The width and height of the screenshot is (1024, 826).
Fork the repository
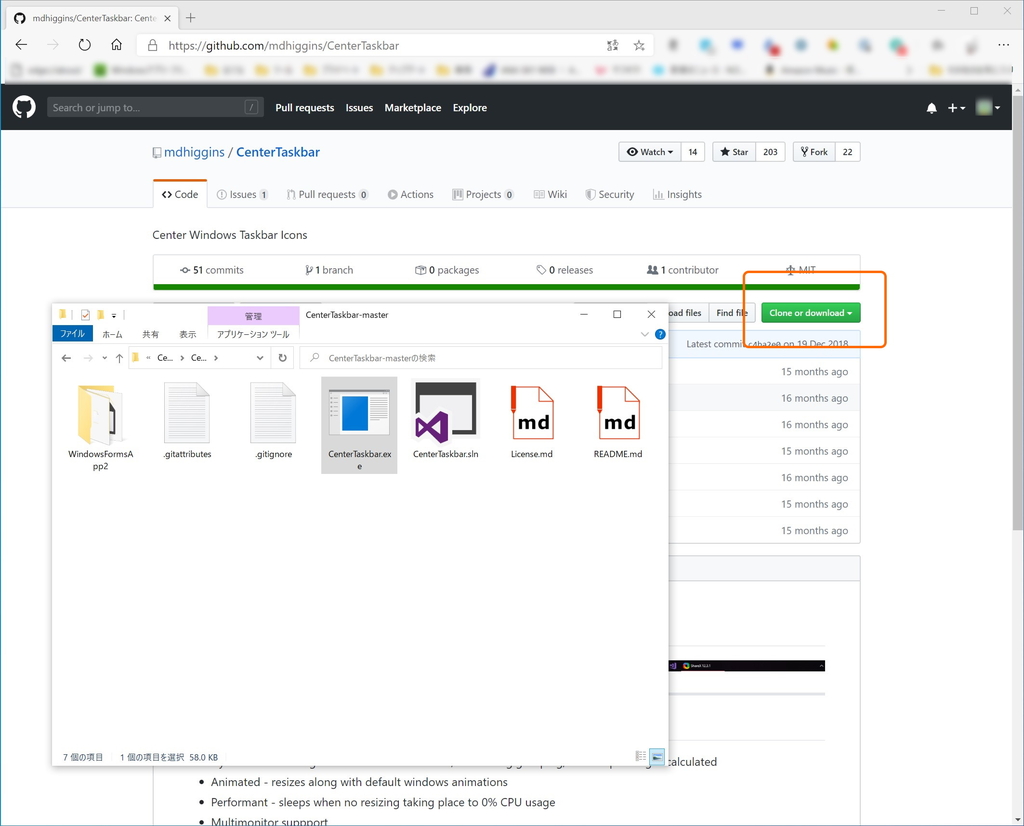pyautogui.click(x=814, y=152)
